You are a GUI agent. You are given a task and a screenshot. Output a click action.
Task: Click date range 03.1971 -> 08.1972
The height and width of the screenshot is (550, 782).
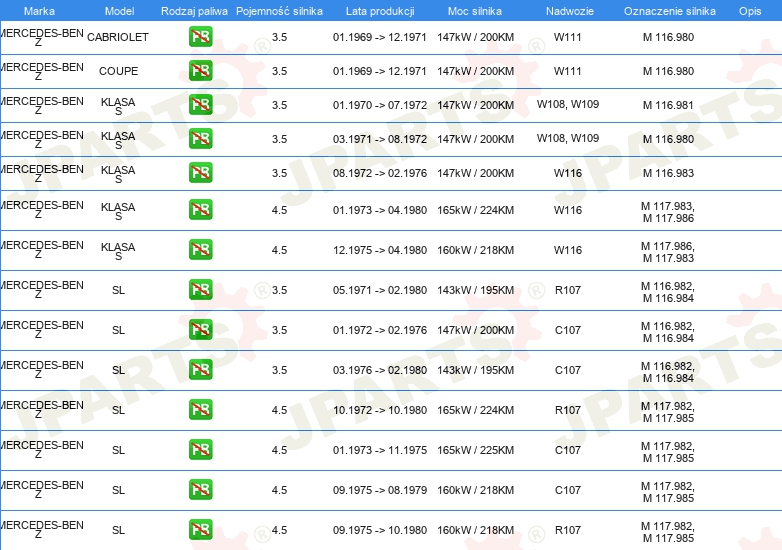pyautogui.click(x=380, y=139)
